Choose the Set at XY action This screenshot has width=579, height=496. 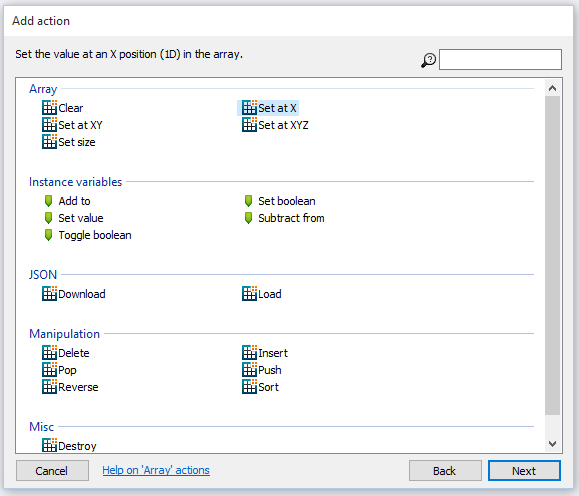point(72,125)
